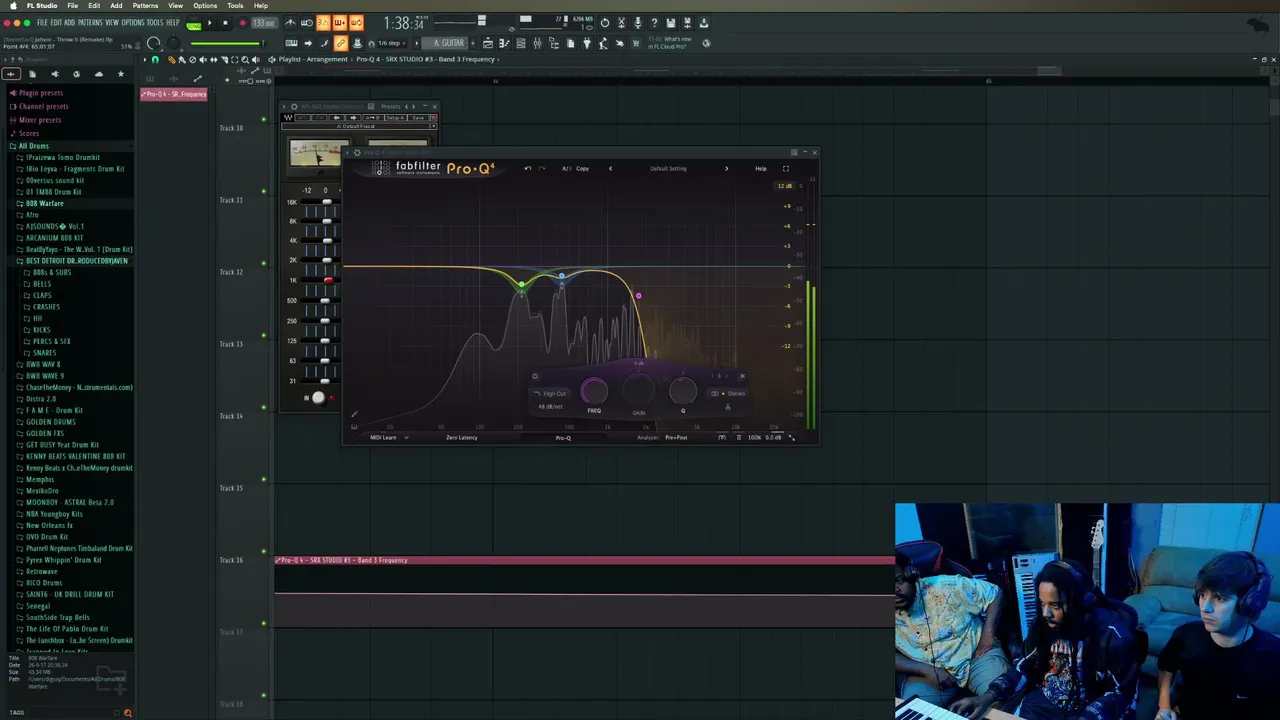Image resolution: width=1280 pixels, height=720 pixels.
Task: Toggle Pro-Q 4 full screen icon
Action: (x=785, y=168)
